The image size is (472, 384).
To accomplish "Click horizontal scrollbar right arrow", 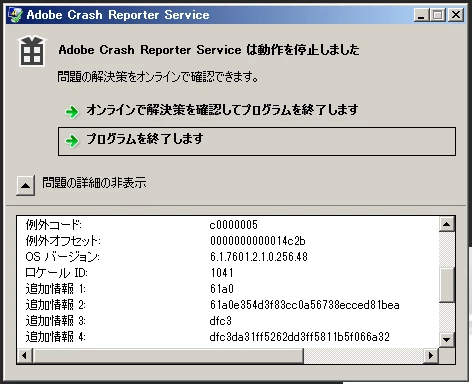I will pyautogui.click(x=431, y=355).
